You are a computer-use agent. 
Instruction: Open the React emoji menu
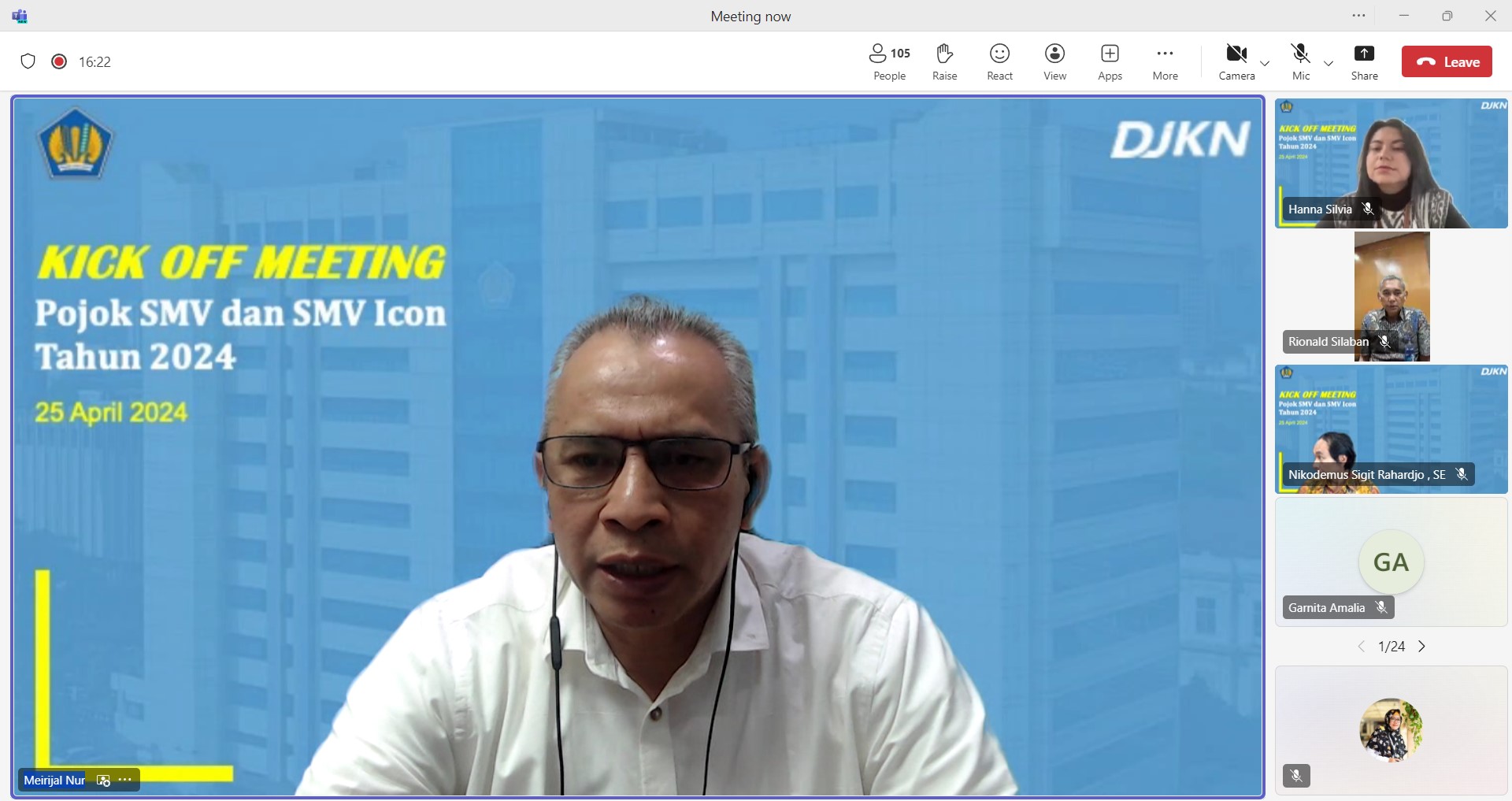click(999, 61)
